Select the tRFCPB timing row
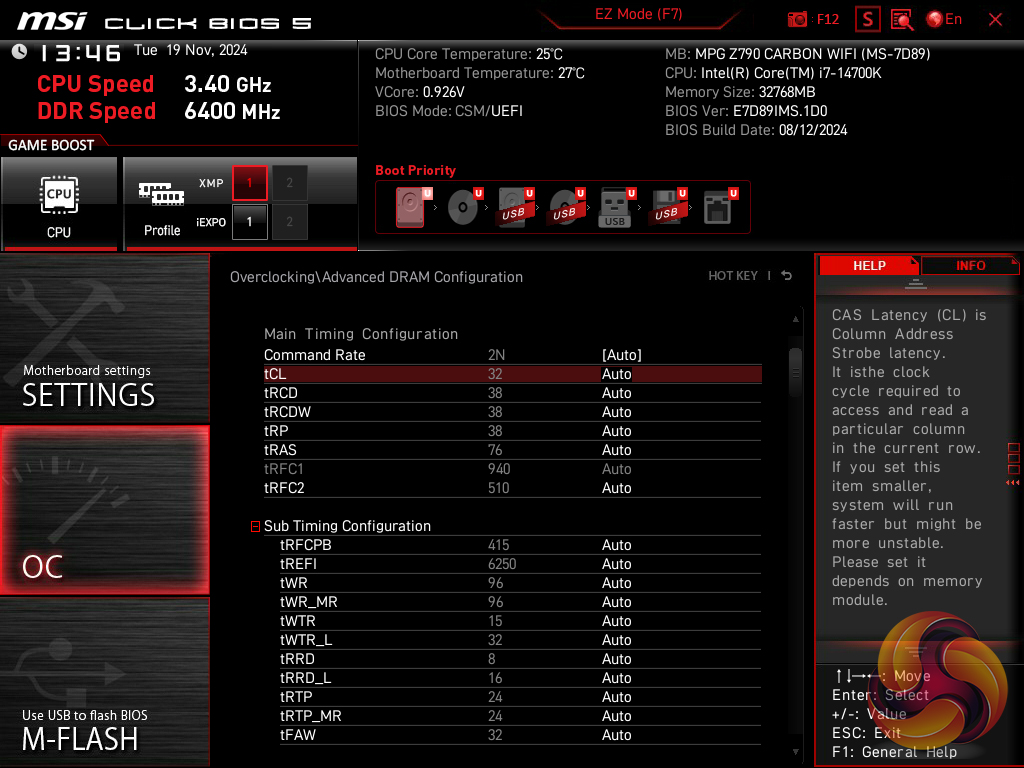Viewport: 1024px width, 768px height. [520, 545]
